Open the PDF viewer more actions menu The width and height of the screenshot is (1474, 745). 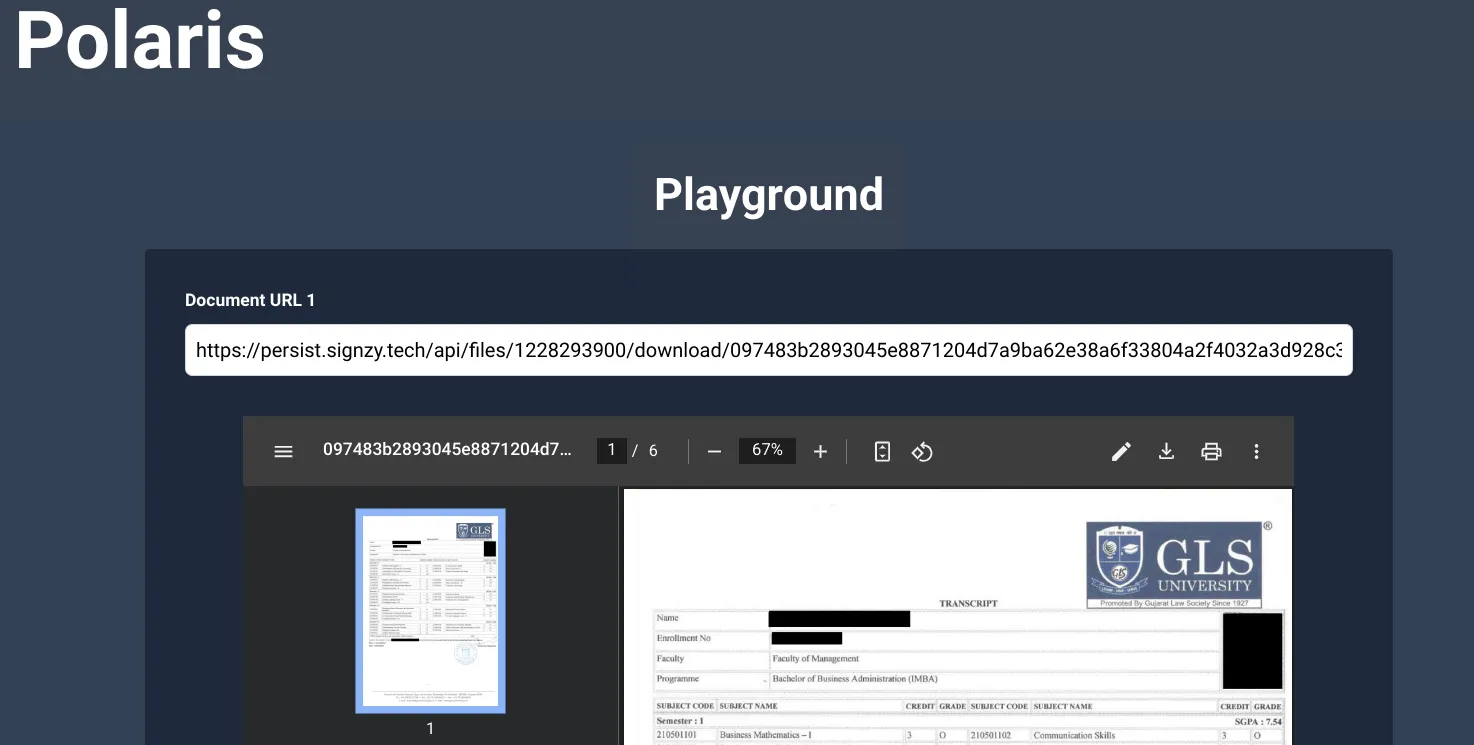pyautogui.click(x=1257, y=451)
